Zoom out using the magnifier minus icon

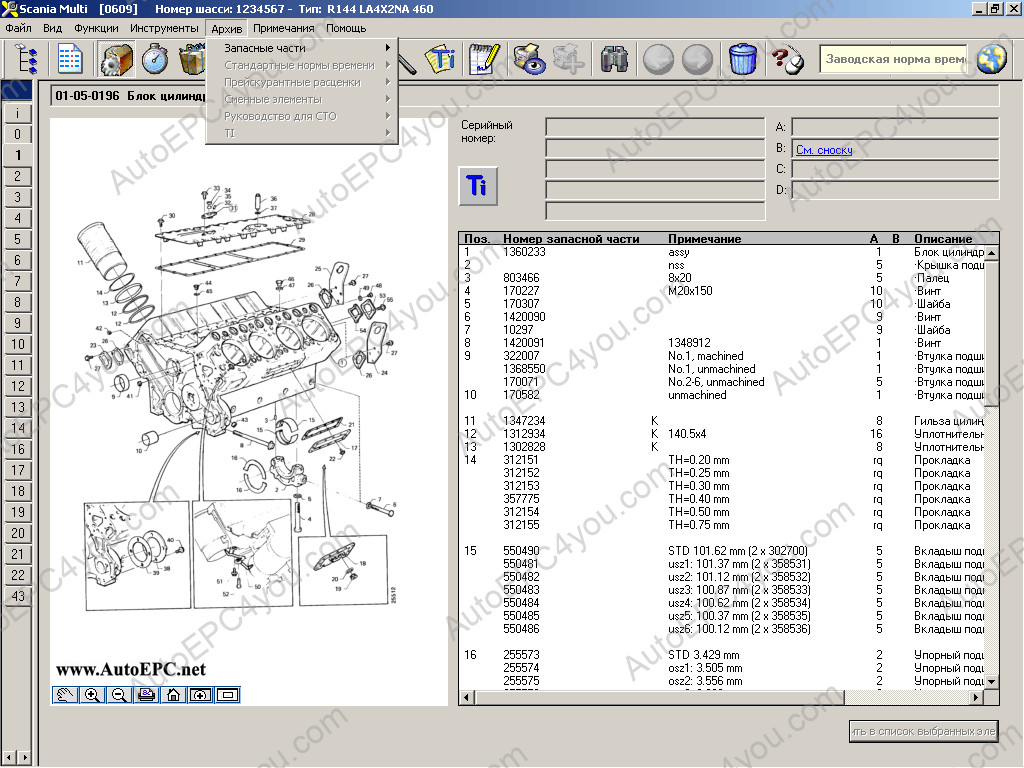coord(119,695)
